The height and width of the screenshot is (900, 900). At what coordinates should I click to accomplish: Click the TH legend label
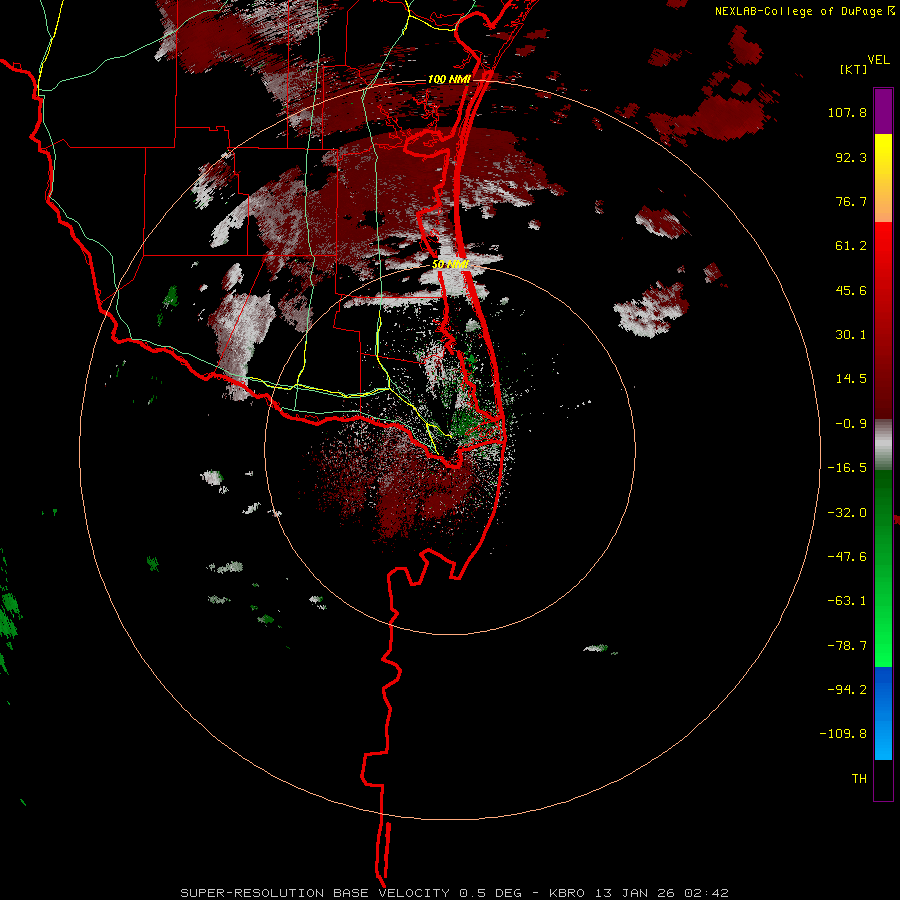click(859, 779)
